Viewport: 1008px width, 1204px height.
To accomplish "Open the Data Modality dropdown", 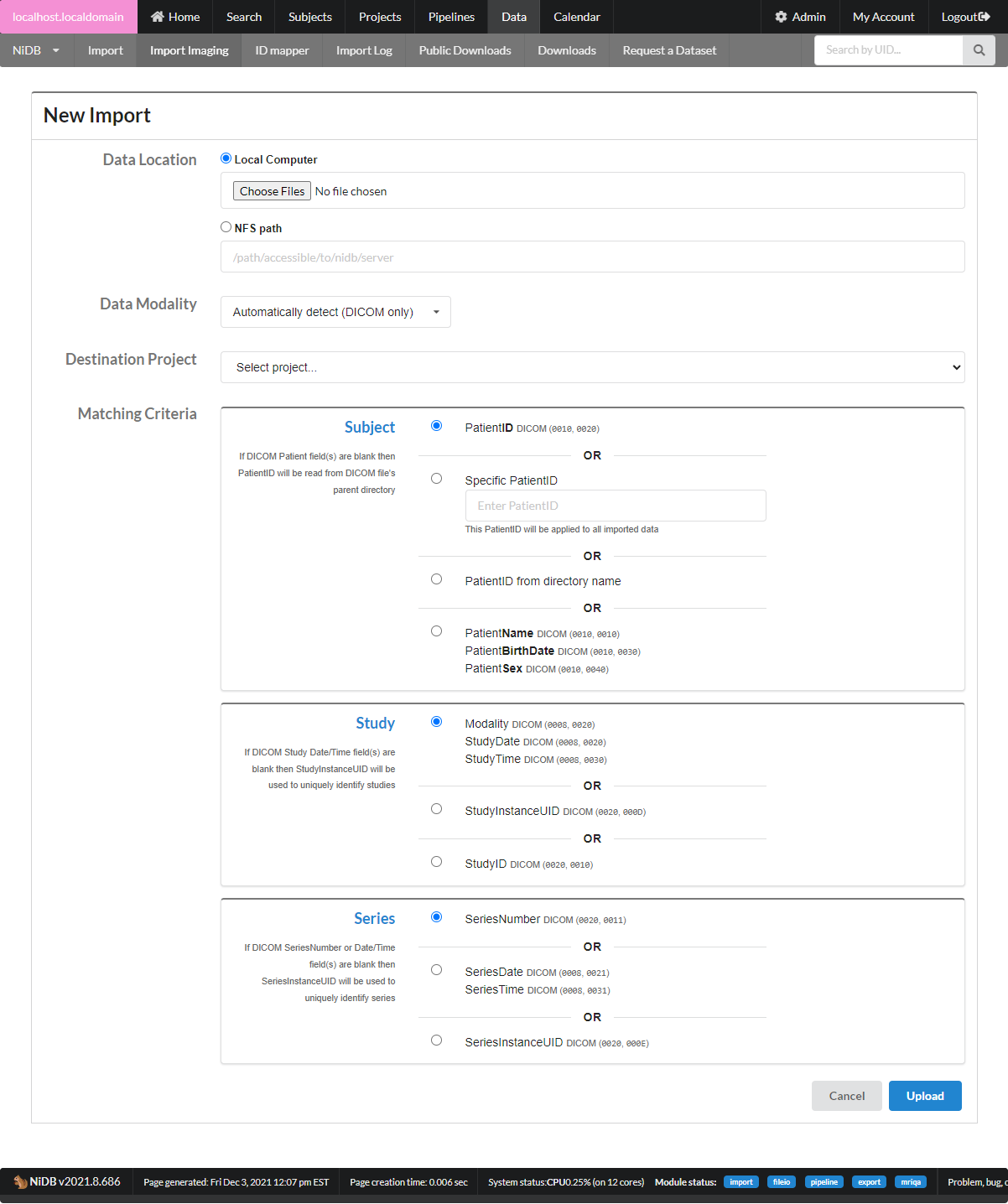I will [335, 312].
